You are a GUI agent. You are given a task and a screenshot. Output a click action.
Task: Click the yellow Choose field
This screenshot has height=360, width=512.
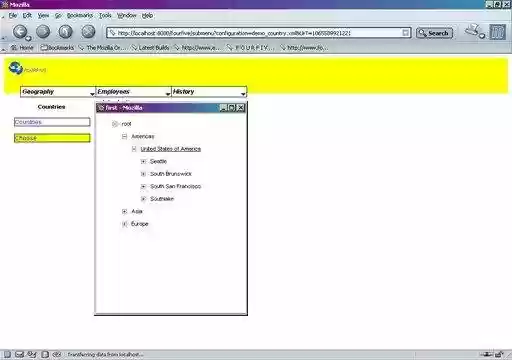(x=52, y=138)
